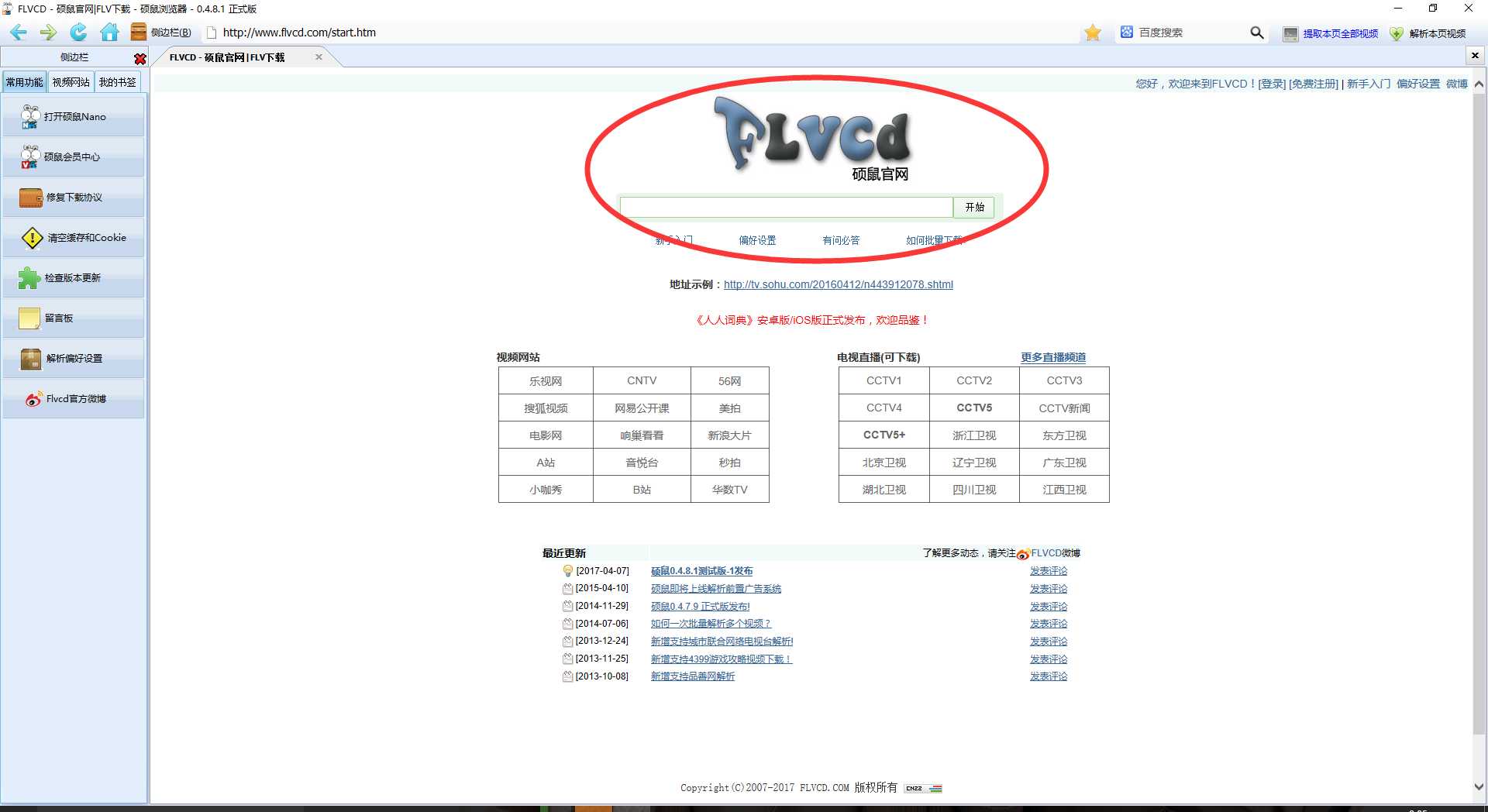This screenshot has width=1488, height=812.
Task: Click scrollbar down arrow
Action: click(x=1479, y=786)
